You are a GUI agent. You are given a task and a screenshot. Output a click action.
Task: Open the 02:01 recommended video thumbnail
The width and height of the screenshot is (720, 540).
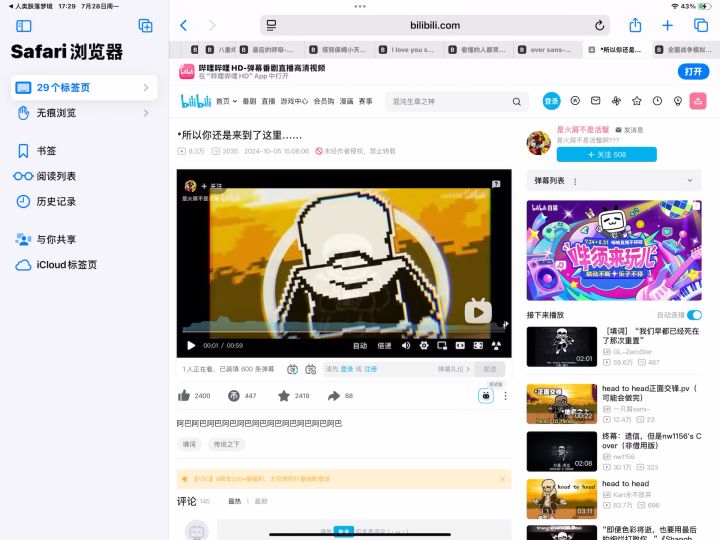pyautogui.click(x=562, y=347)
